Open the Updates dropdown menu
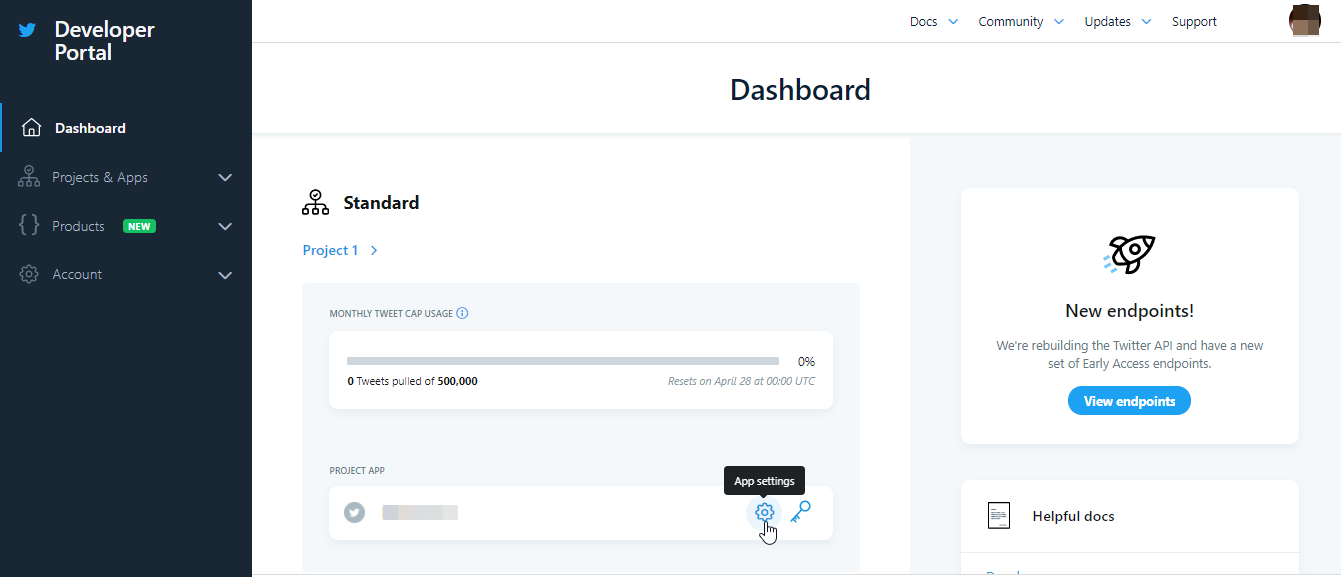Screen dimensions: 1341x577 tap(1118, 21)
